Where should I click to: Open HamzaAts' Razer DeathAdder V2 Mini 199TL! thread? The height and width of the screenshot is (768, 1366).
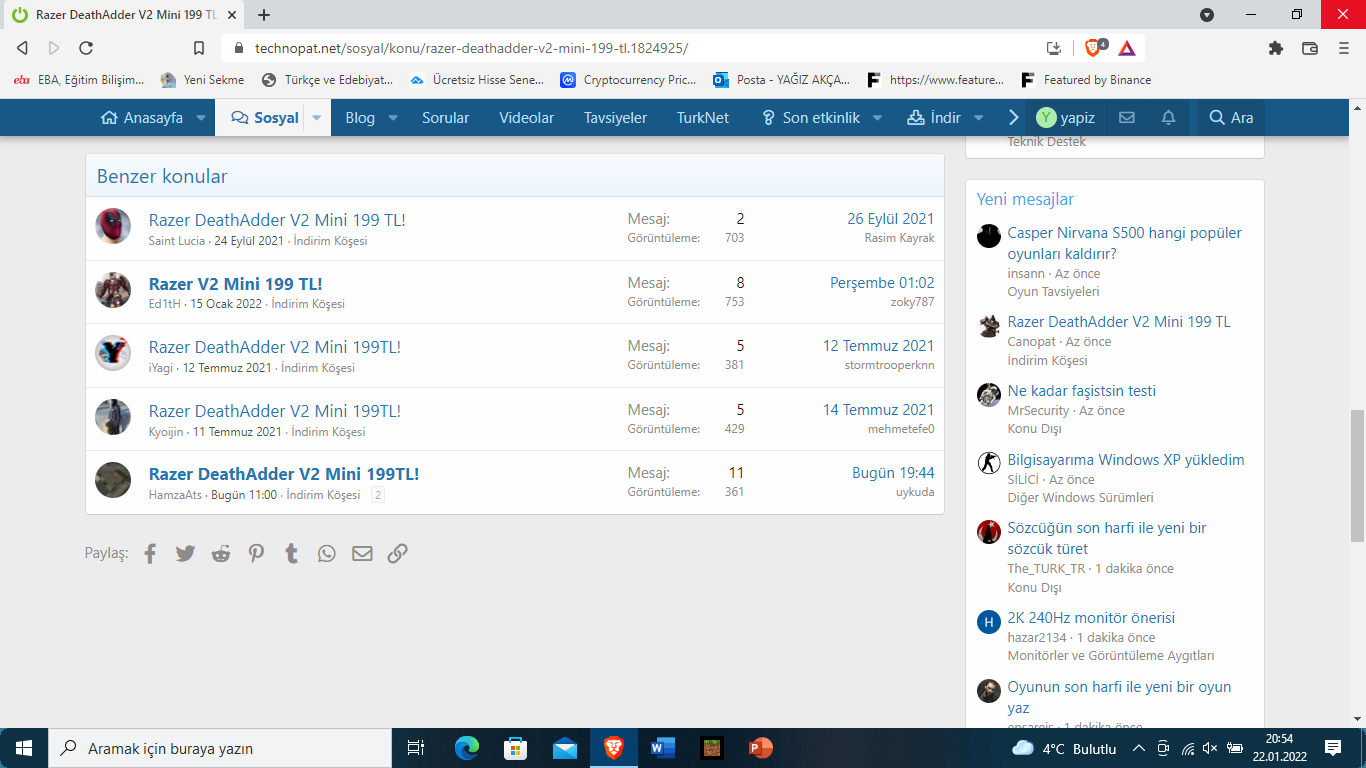[284, 474]
